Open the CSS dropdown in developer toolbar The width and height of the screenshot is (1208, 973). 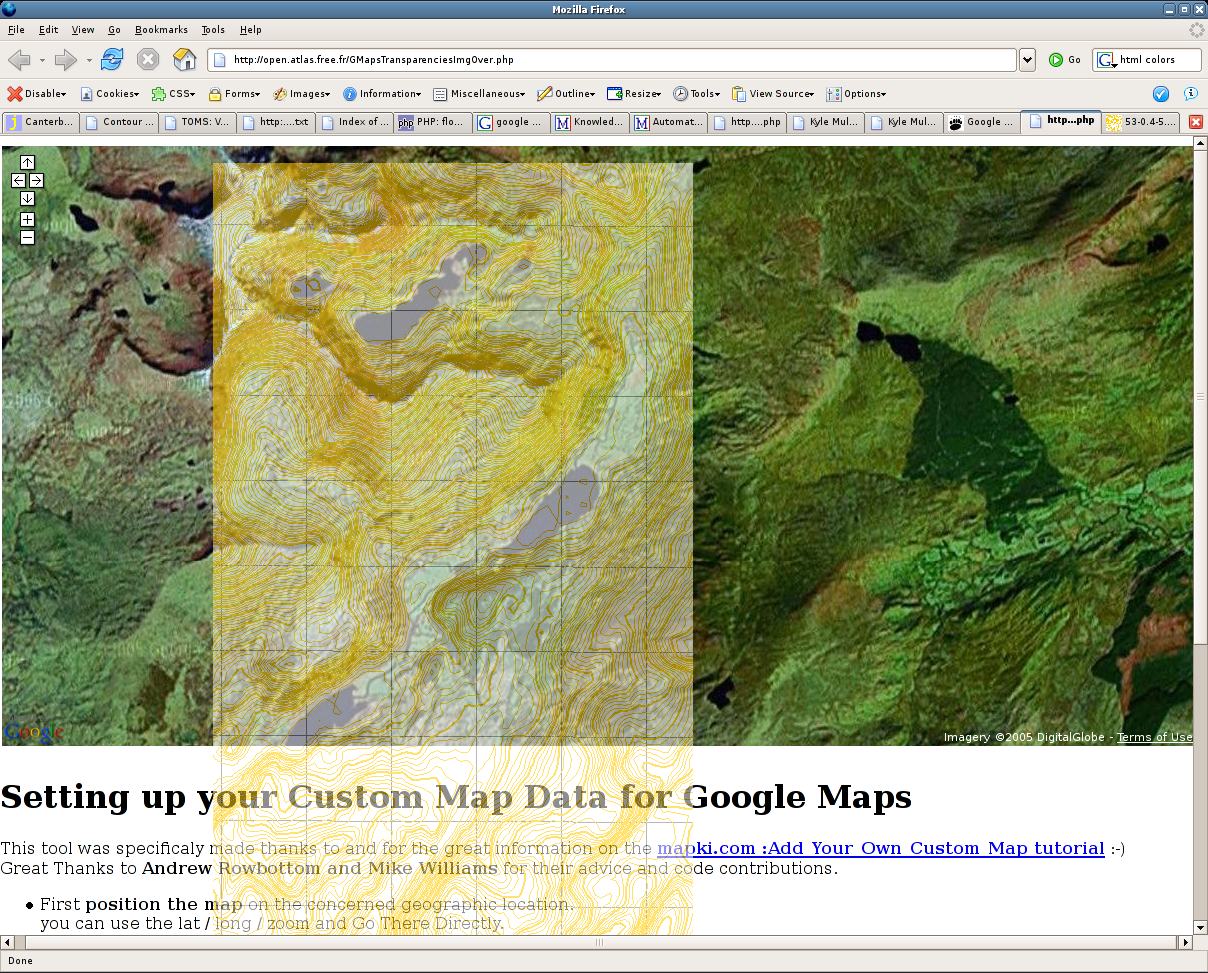click(173, 94)
